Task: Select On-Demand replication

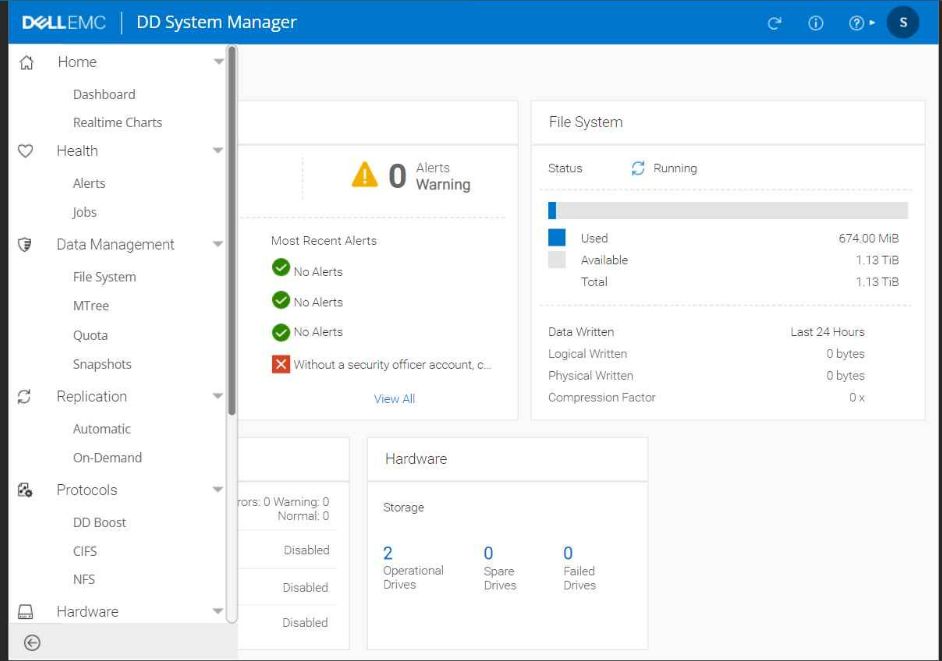Action: (x=108, y=458)
